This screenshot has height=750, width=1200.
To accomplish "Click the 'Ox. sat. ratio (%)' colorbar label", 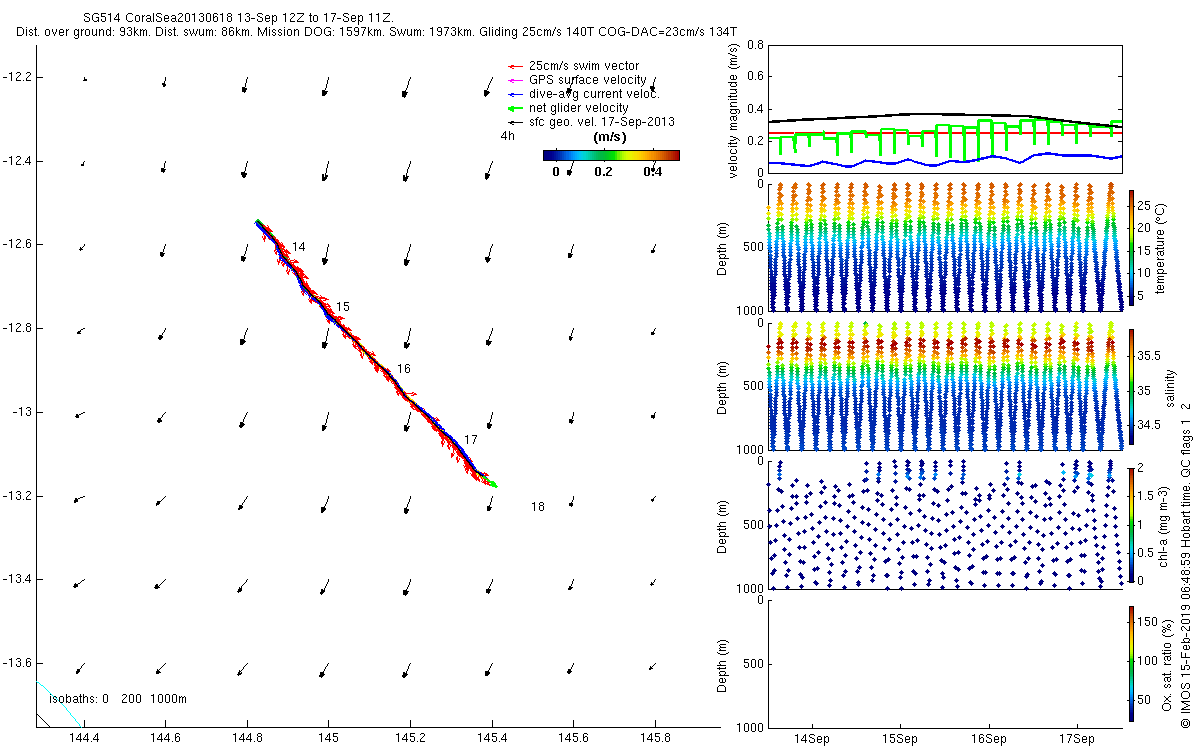I will tap(1169, 665).
